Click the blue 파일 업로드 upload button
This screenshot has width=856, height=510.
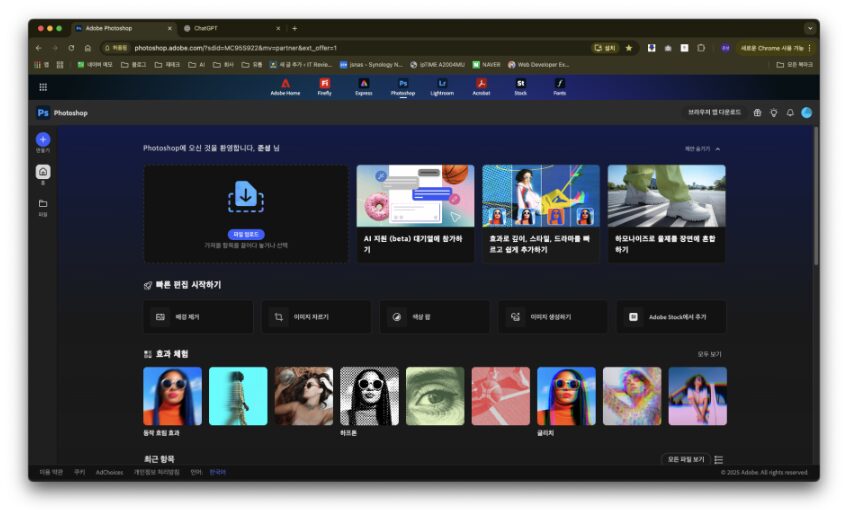pos(246,234)
